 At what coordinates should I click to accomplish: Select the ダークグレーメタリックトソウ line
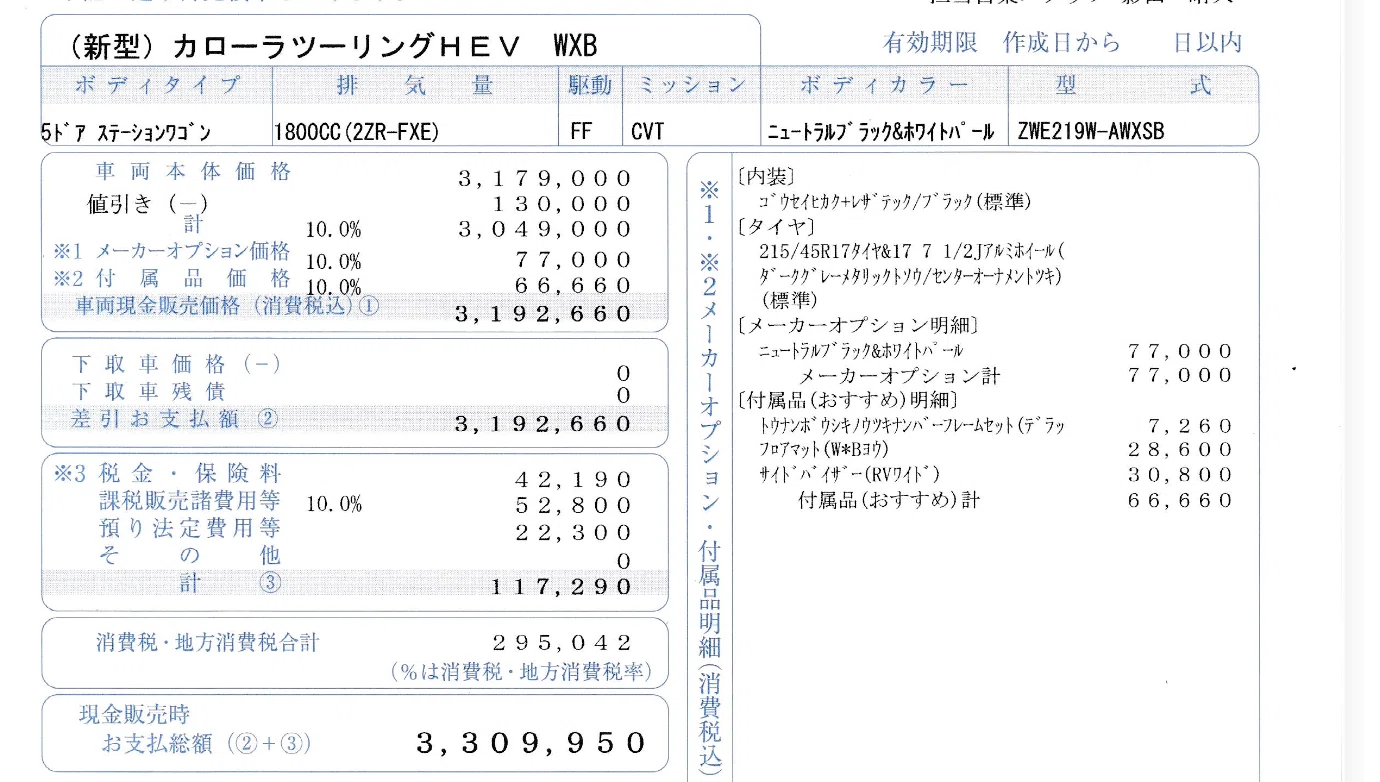(x=911, y=275)
